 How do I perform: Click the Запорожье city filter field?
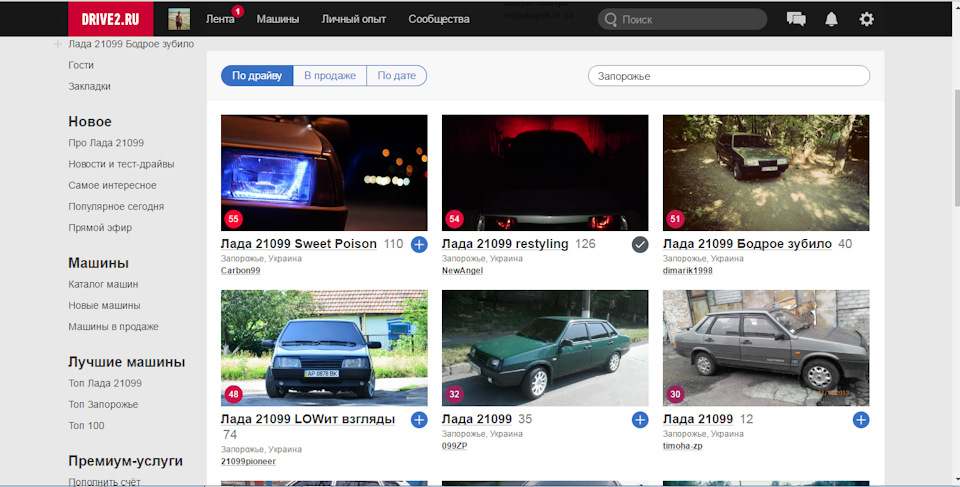[x=729, y=76]
